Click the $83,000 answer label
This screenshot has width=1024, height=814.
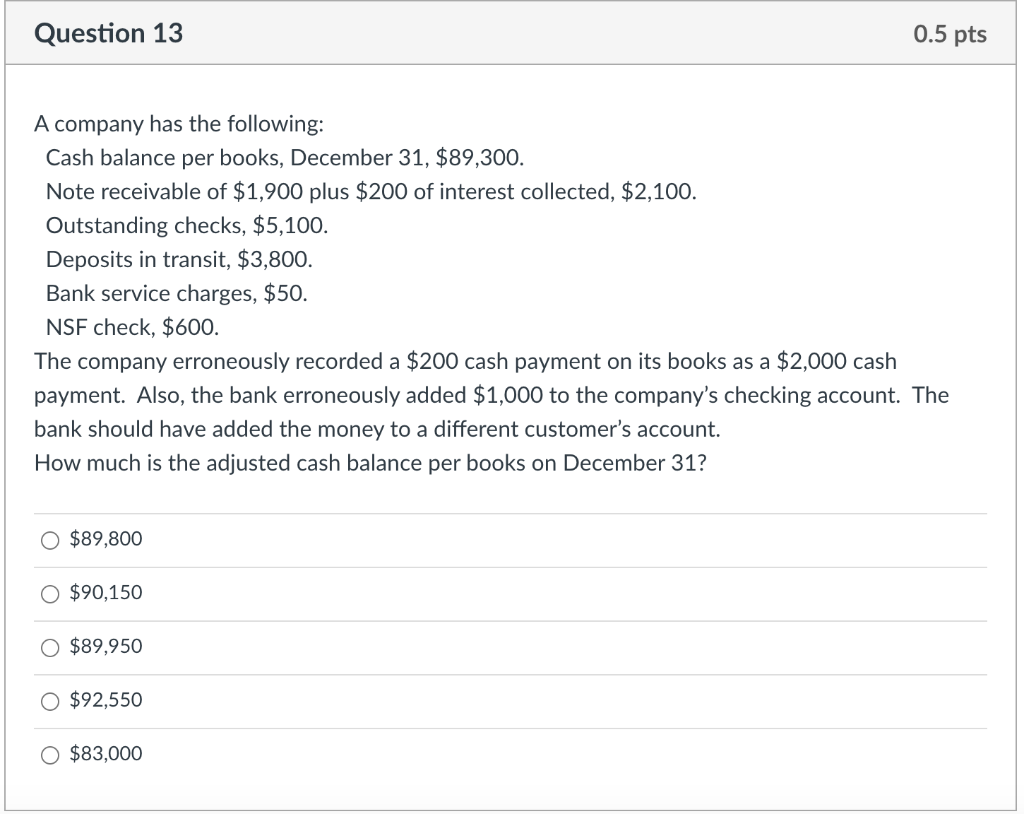point(106,753)
